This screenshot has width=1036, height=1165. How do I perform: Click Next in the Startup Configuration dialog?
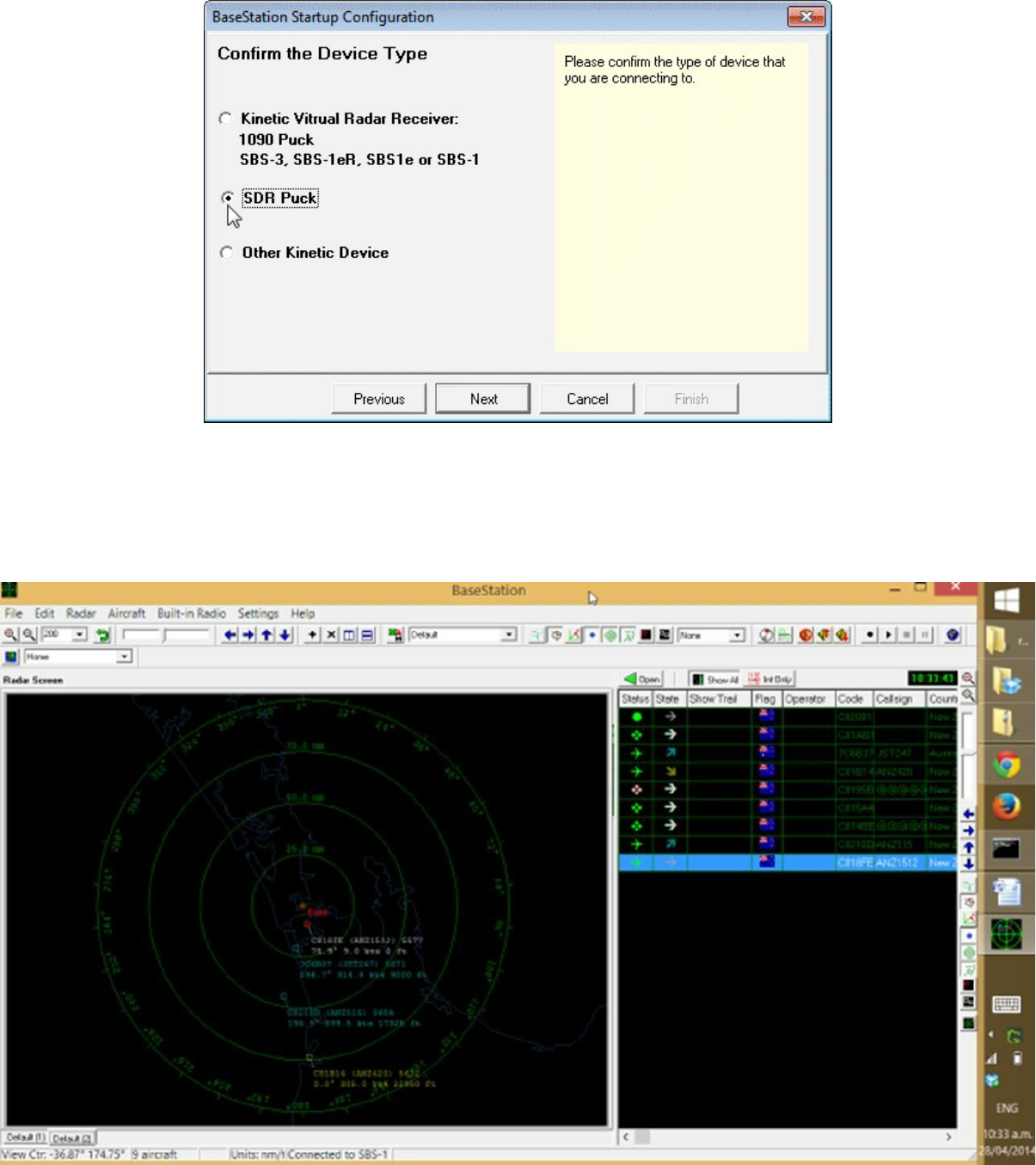[483, 399]
